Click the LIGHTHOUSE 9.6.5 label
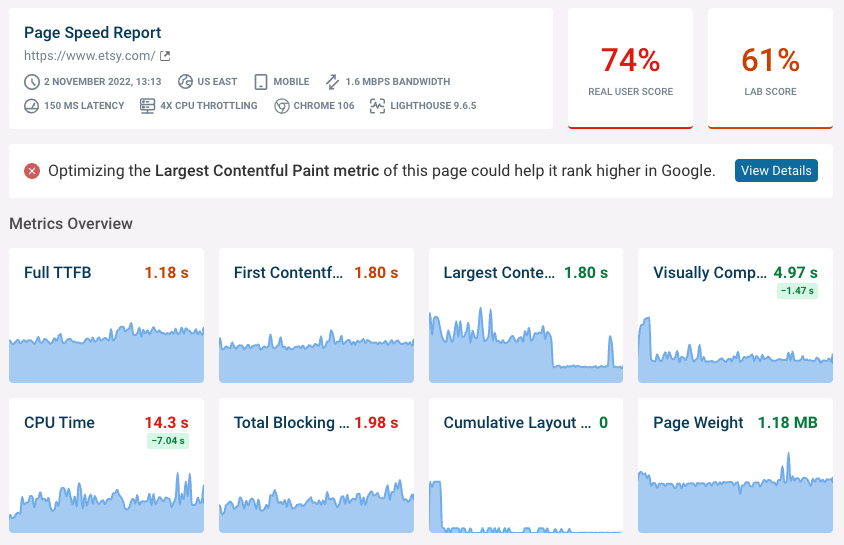 coord(433,106)
